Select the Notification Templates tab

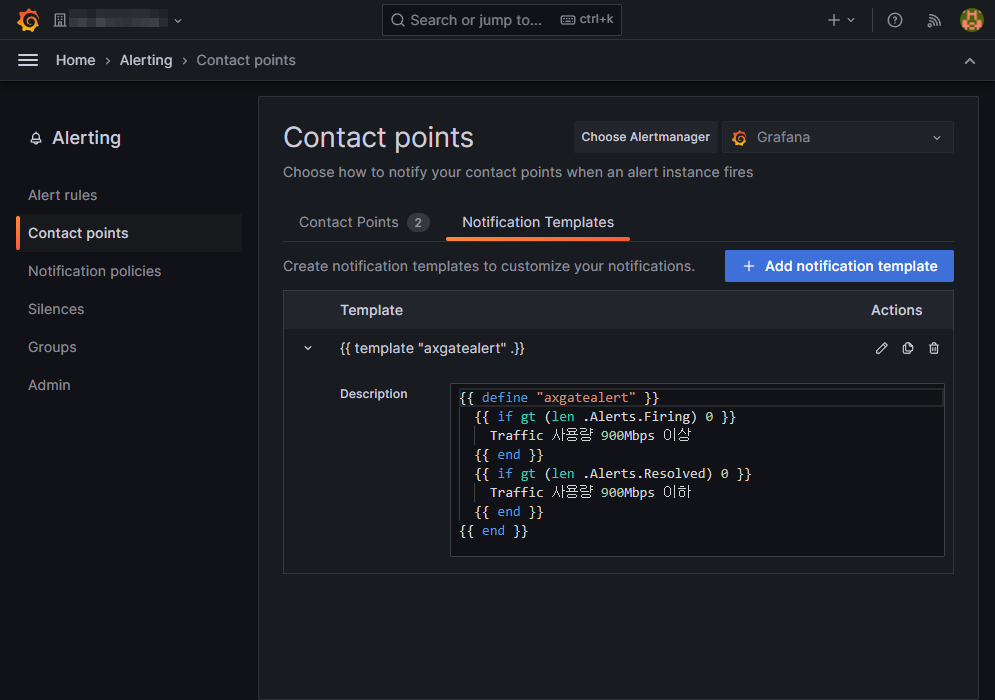click(538, 222)
